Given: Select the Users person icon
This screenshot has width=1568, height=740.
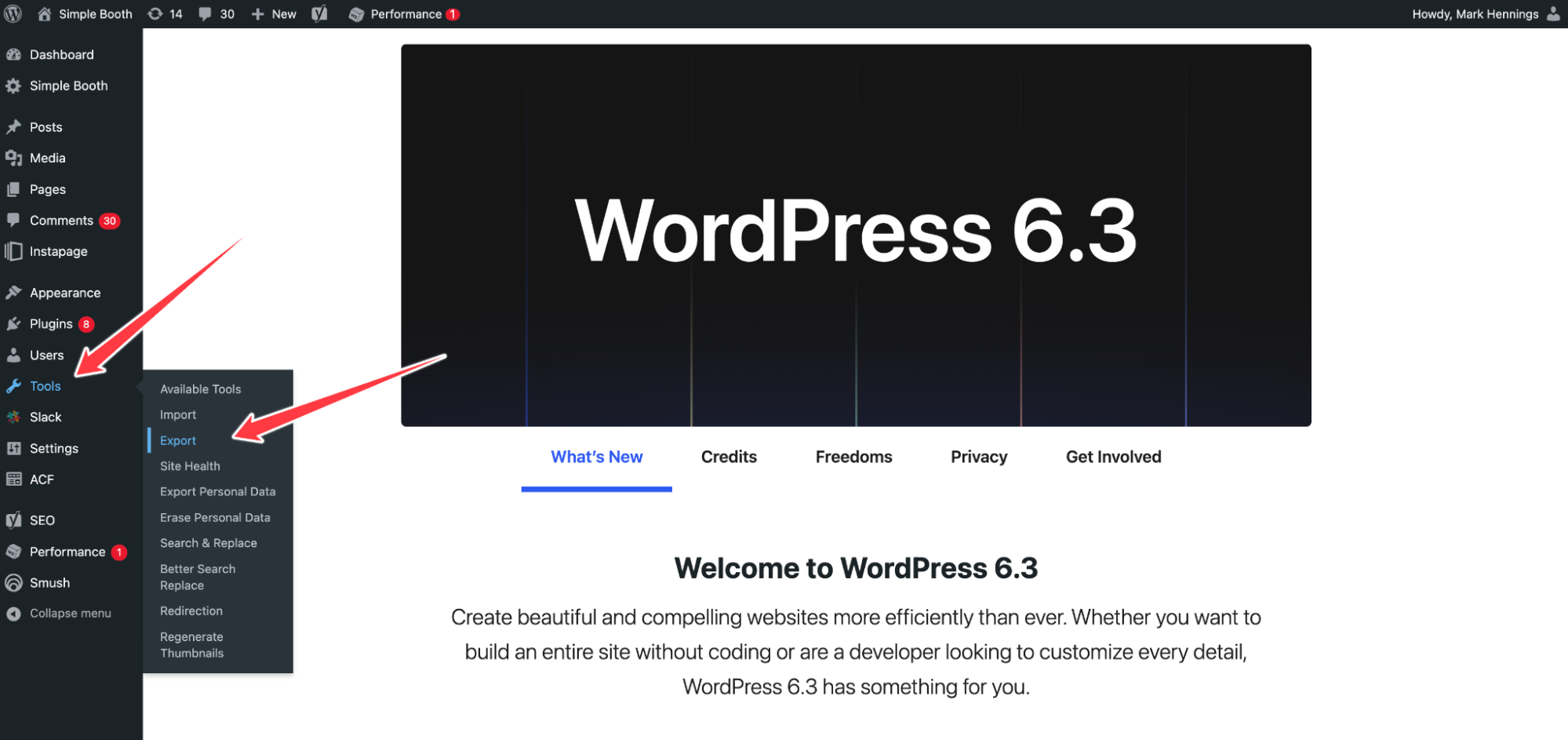Looking at the screenshot, I should [13, 355].
